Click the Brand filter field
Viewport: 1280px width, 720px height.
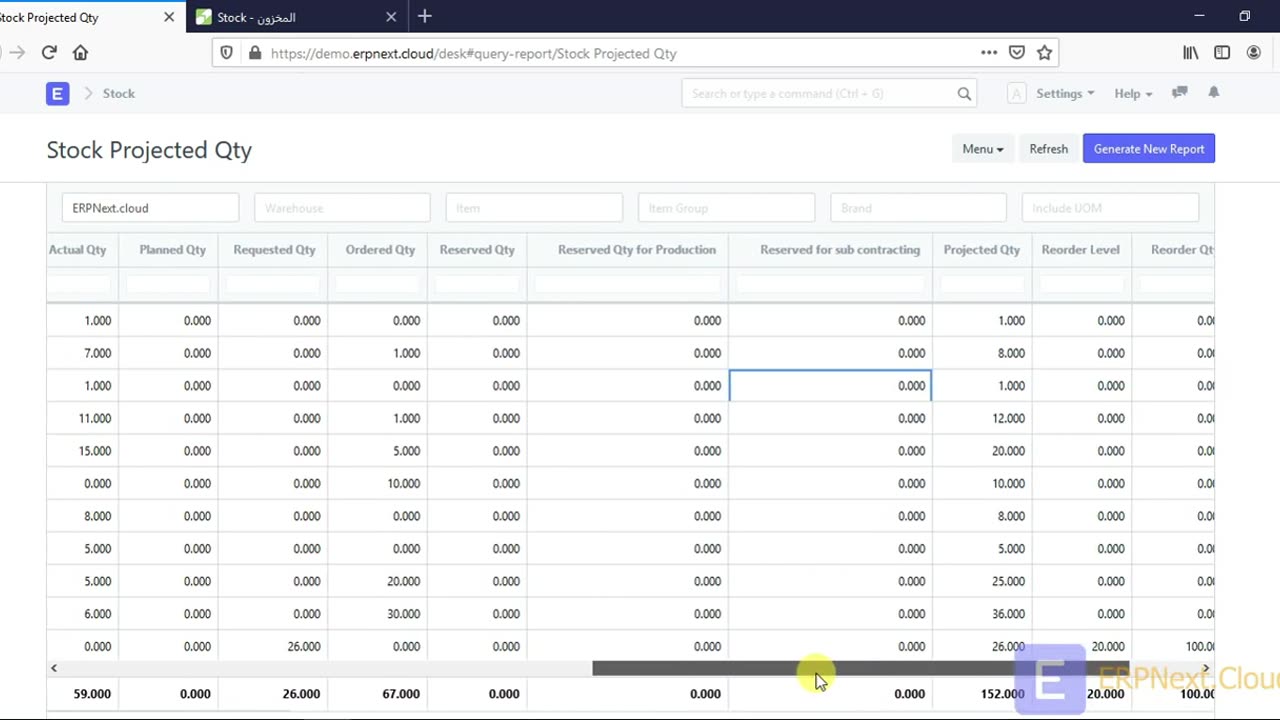(918, 208)
